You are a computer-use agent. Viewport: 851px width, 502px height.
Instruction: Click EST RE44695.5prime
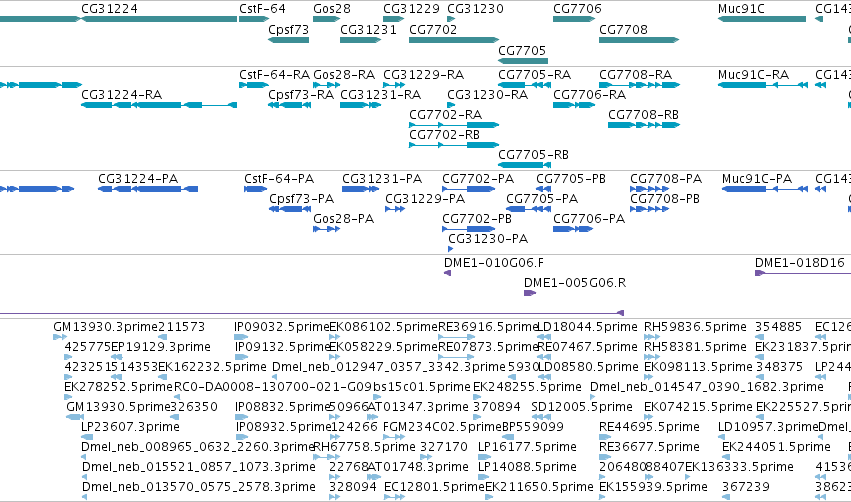point(606,437)
